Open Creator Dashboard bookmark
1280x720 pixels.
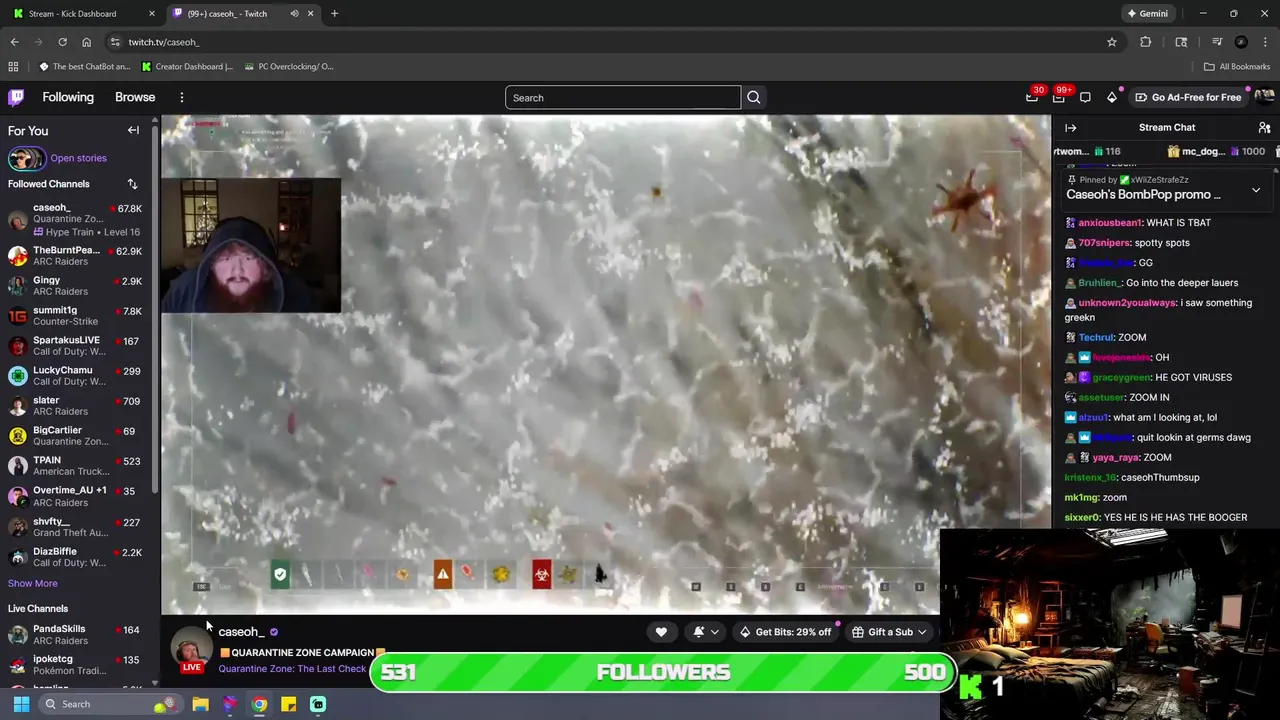click(x=187, y=67)
